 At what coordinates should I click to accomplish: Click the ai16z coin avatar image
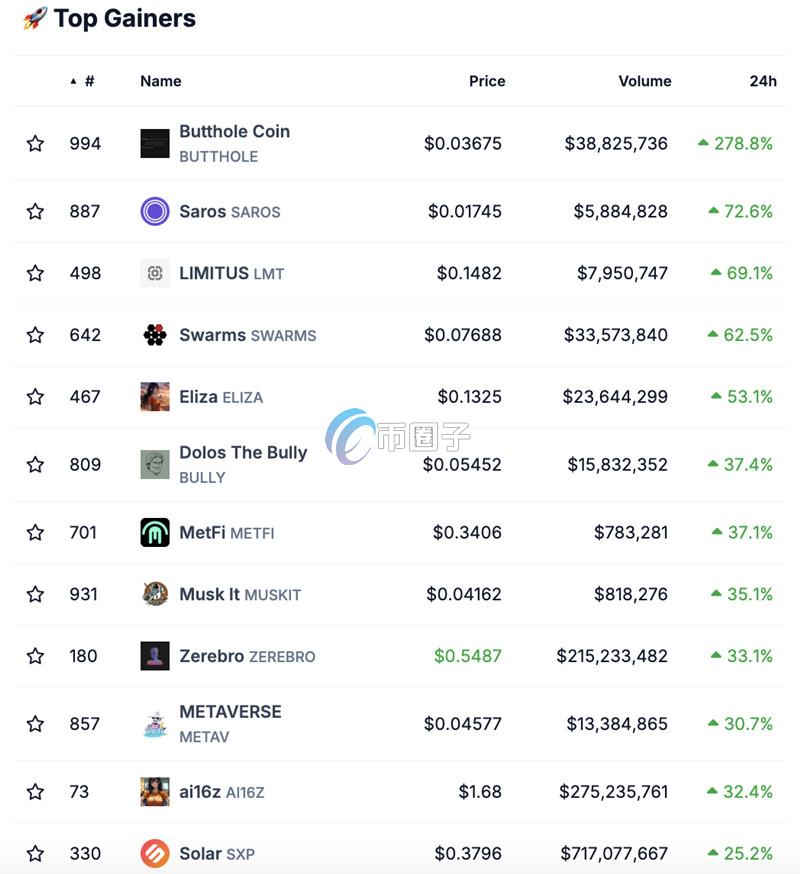pos(155,791)
